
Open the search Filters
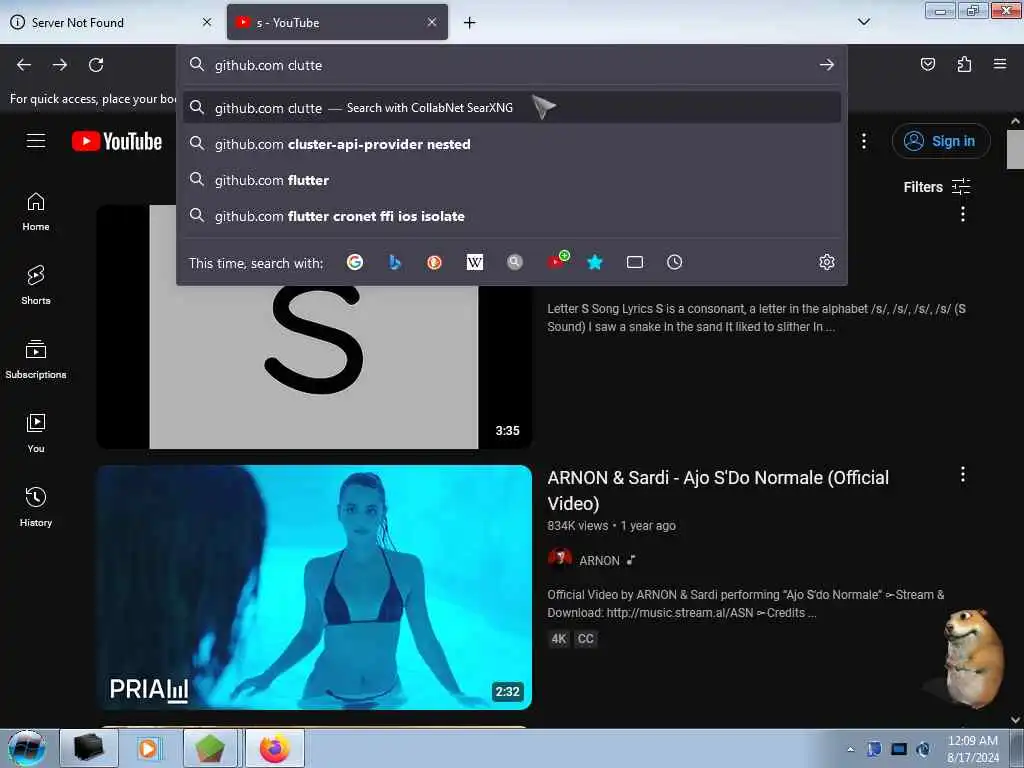(937, 187)
